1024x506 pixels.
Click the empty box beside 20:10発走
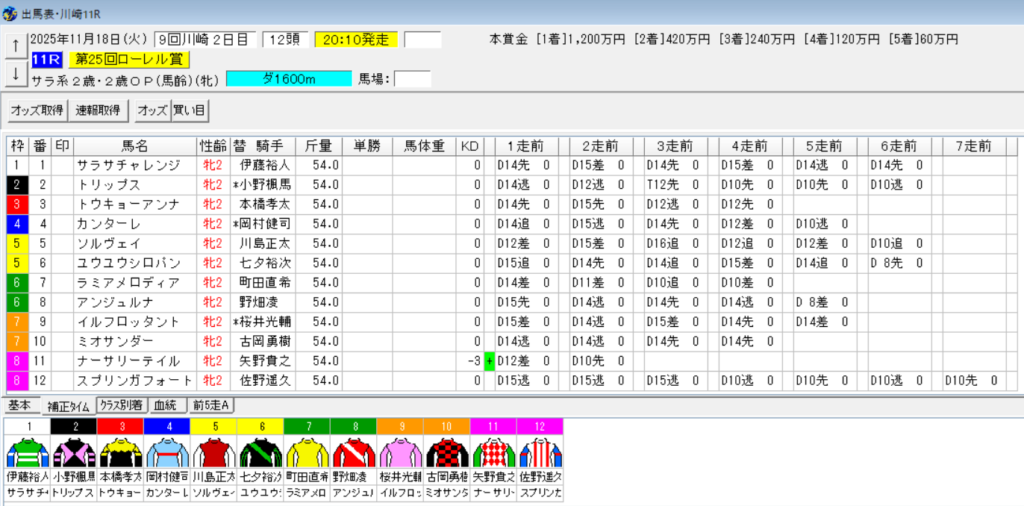(423, 40)
